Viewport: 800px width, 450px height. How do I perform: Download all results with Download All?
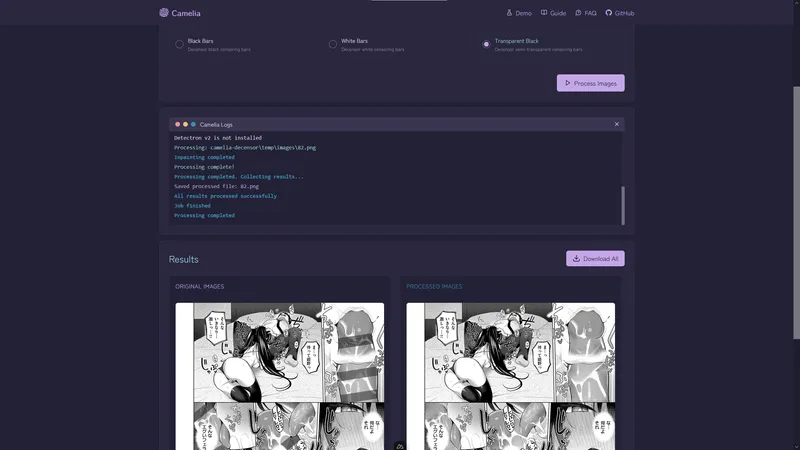pos(595,259)
